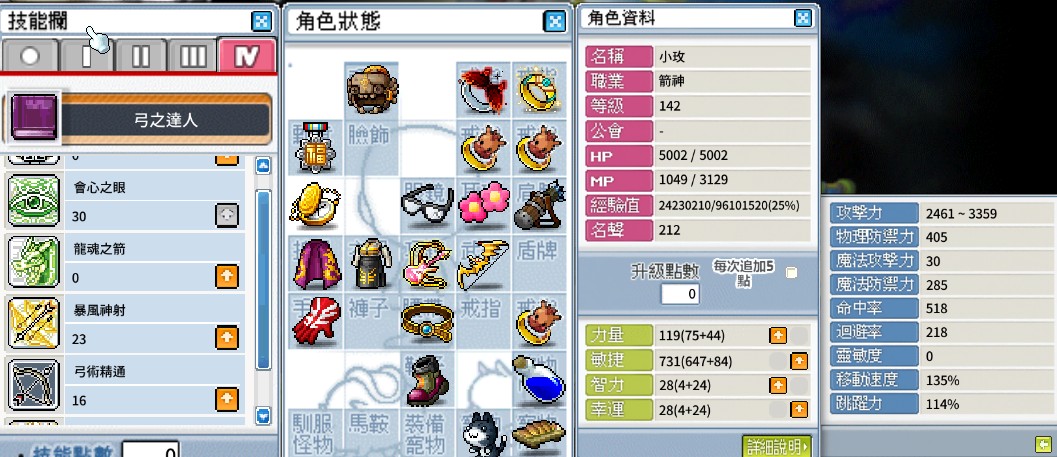This screenshot has height=457, width=1057.
Task: Click the 升級點數 points field
Action: pos(680,294)
